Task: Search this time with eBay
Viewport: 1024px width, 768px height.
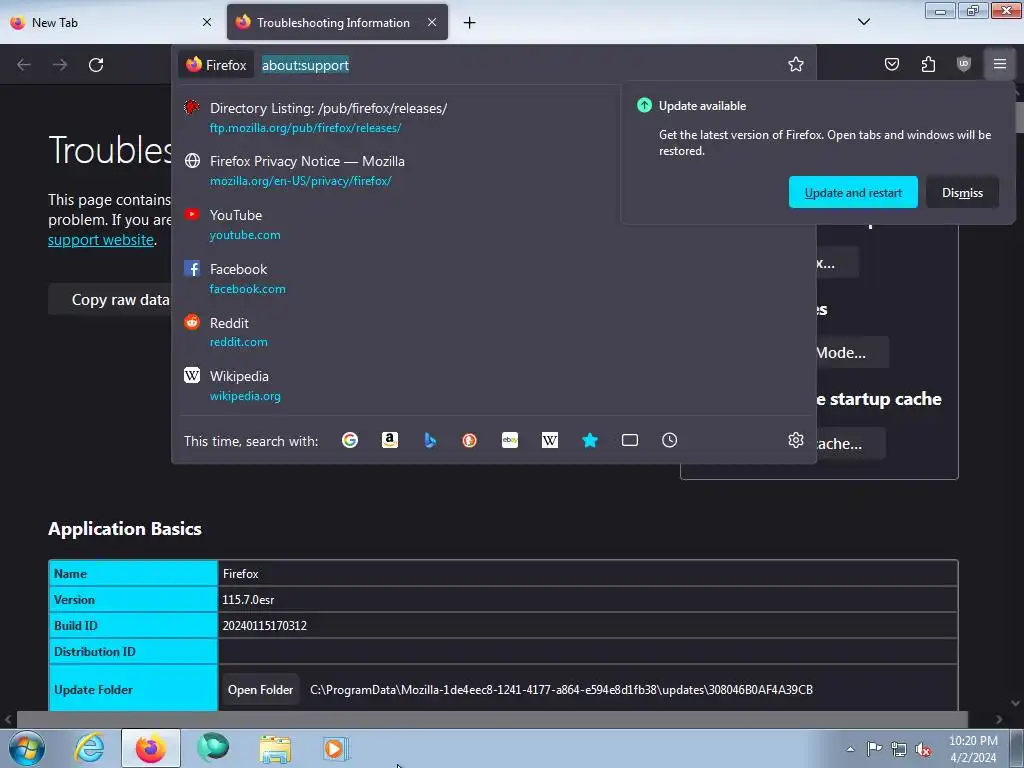Action: tap(510, 440)
